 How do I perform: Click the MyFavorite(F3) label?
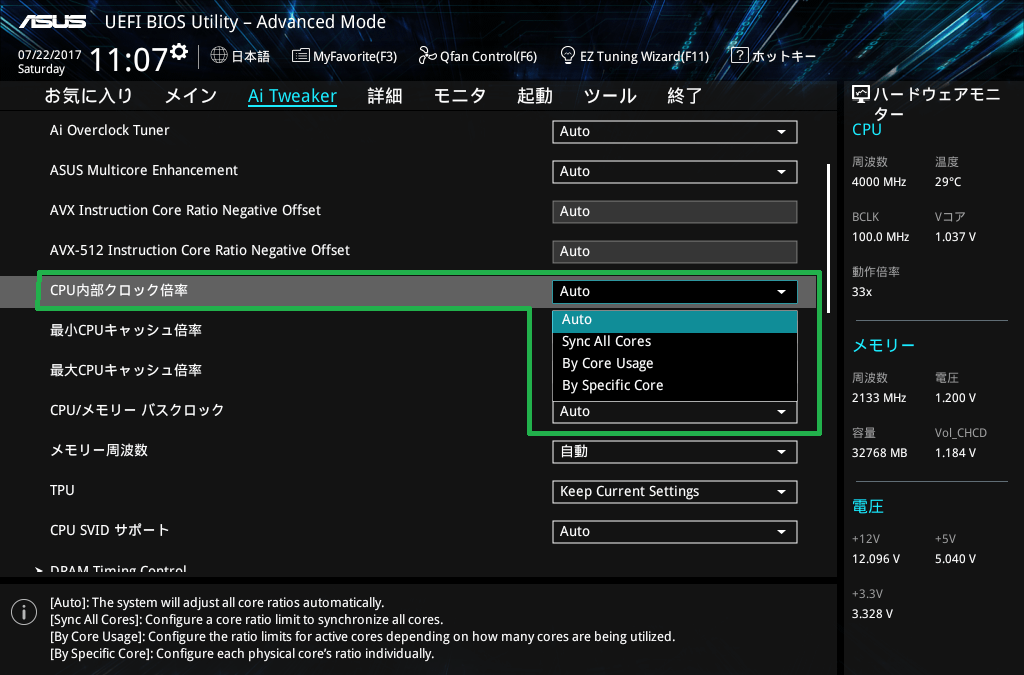pos(355,56)
